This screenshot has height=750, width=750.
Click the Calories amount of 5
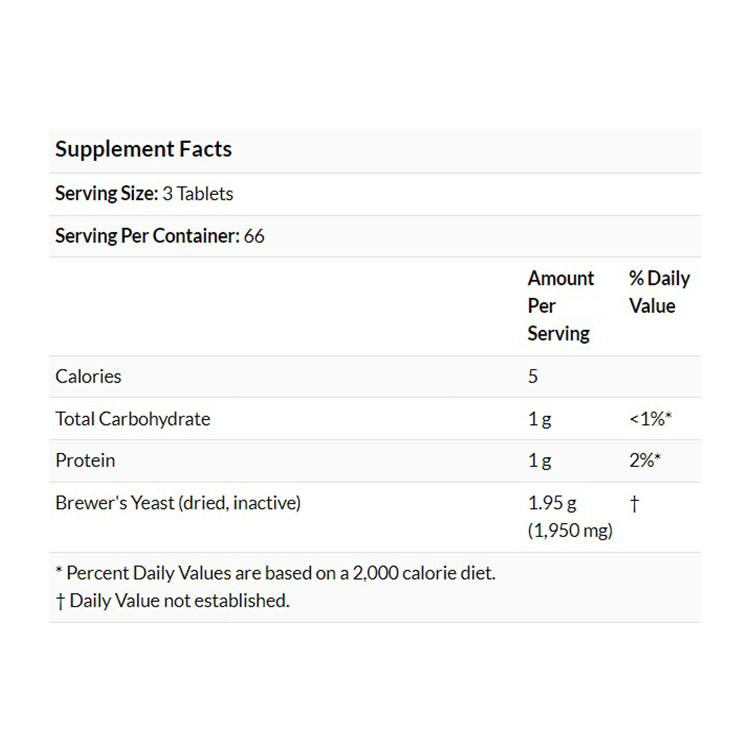pyautogui.click(x=533, y=377)
